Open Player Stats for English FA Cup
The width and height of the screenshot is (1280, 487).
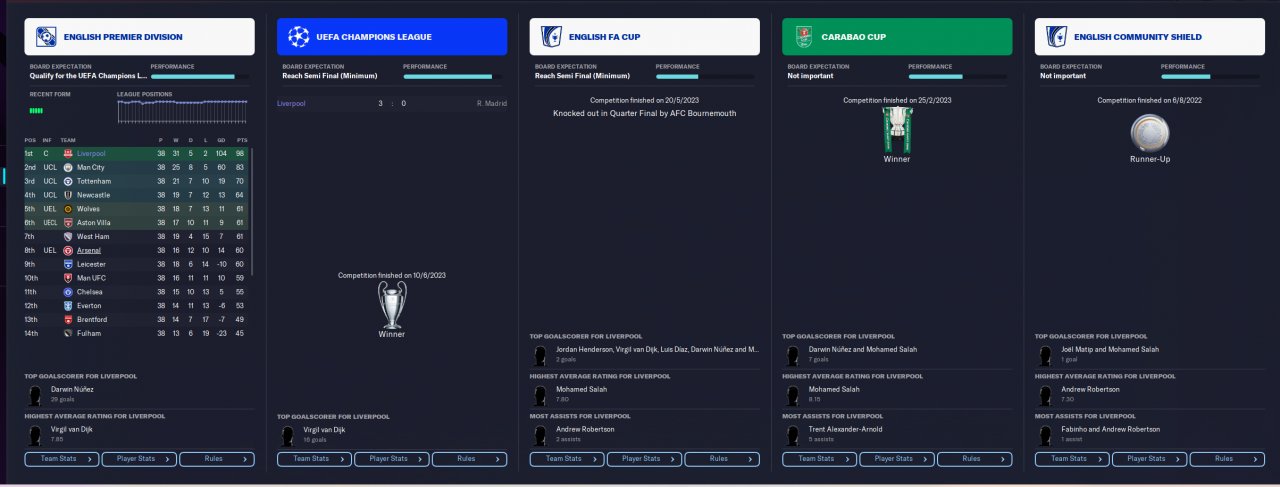[644, 459]
